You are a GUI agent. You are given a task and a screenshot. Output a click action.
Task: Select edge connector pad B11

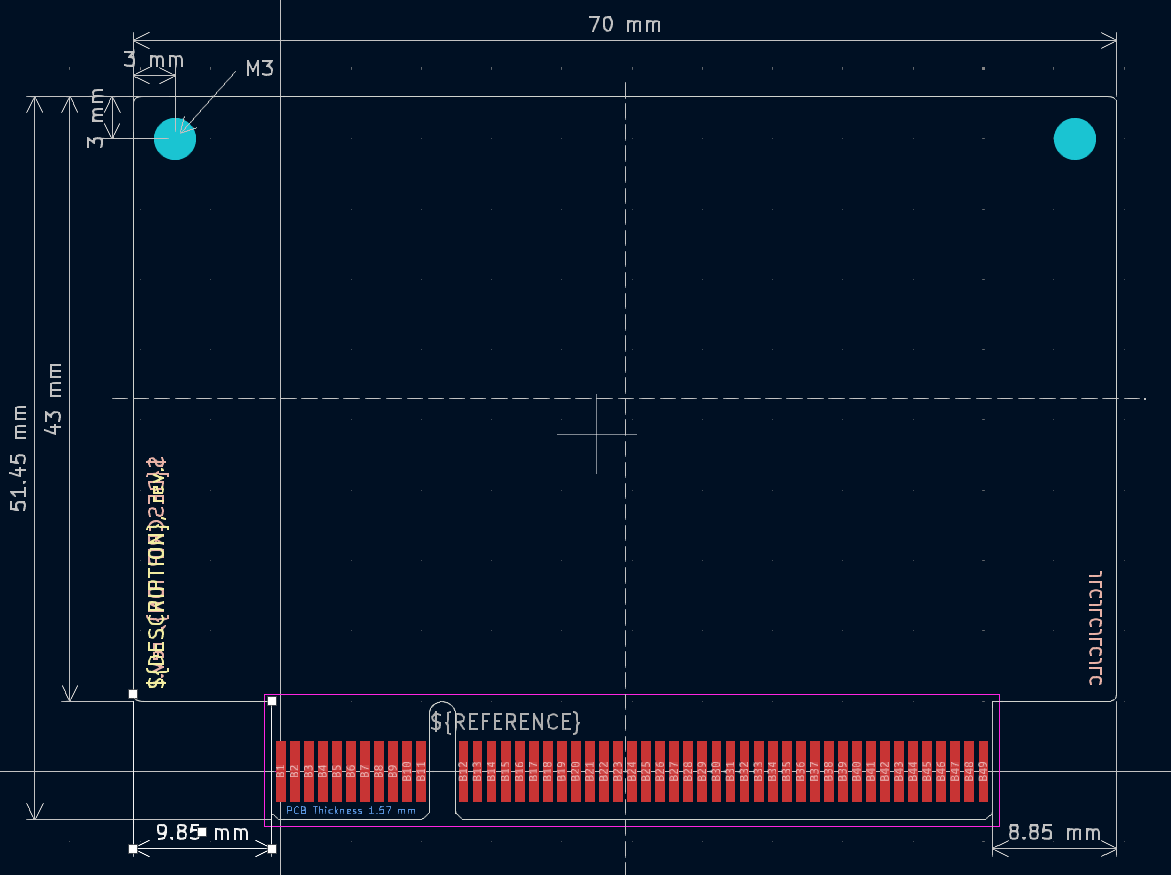point(421,771)
